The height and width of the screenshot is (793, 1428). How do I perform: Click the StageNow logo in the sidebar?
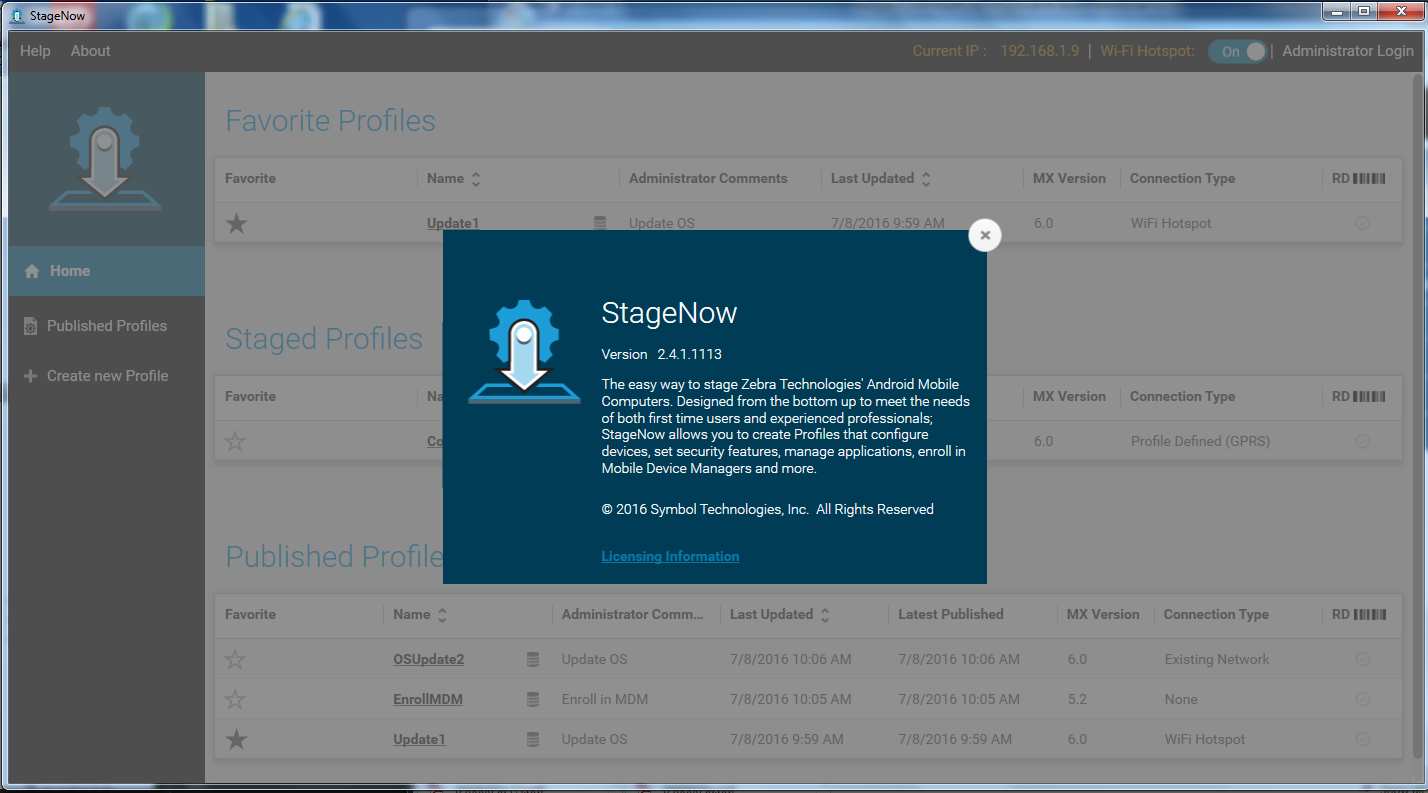(105, 159)
